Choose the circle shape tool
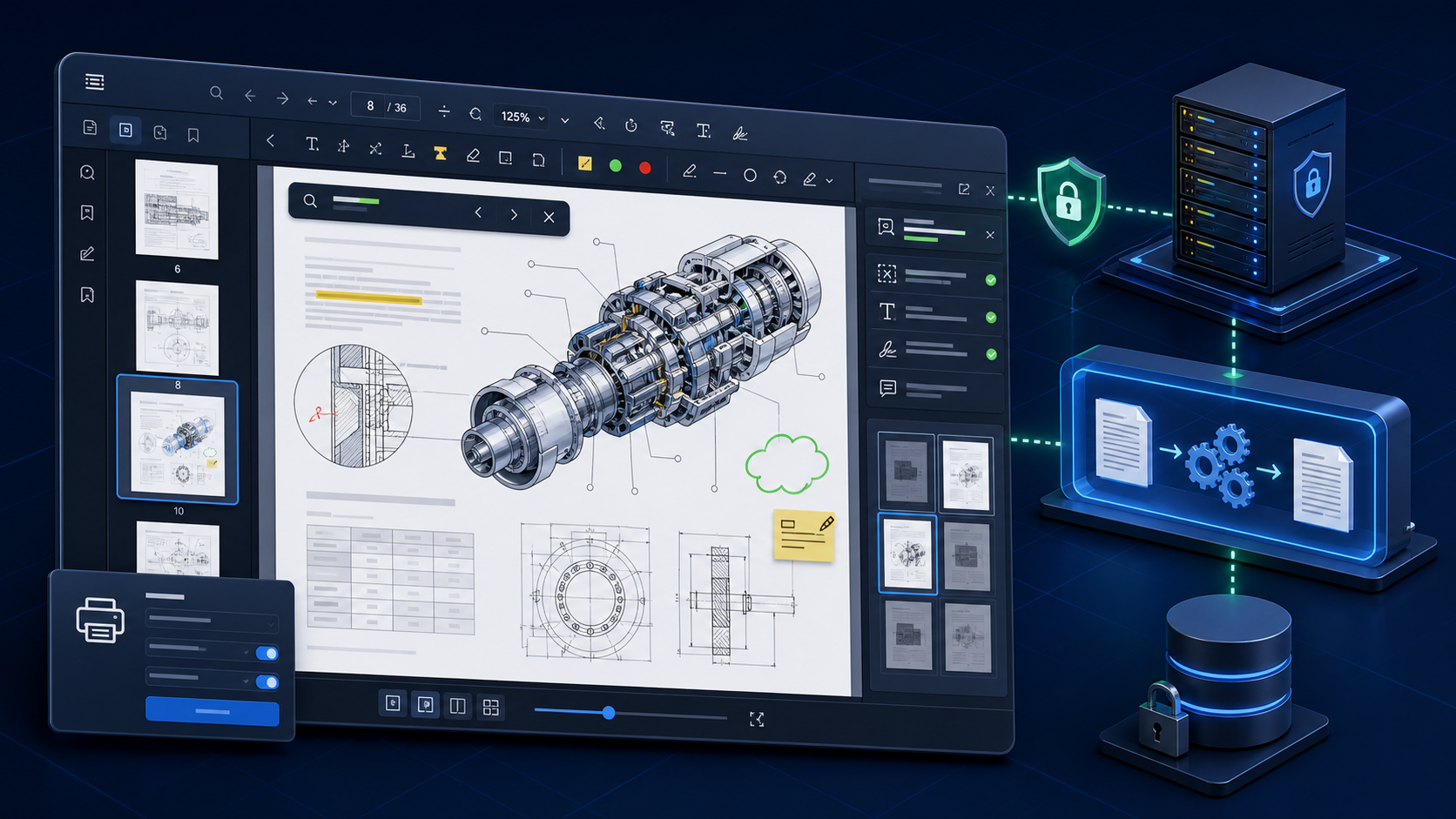 click(750, 175)
